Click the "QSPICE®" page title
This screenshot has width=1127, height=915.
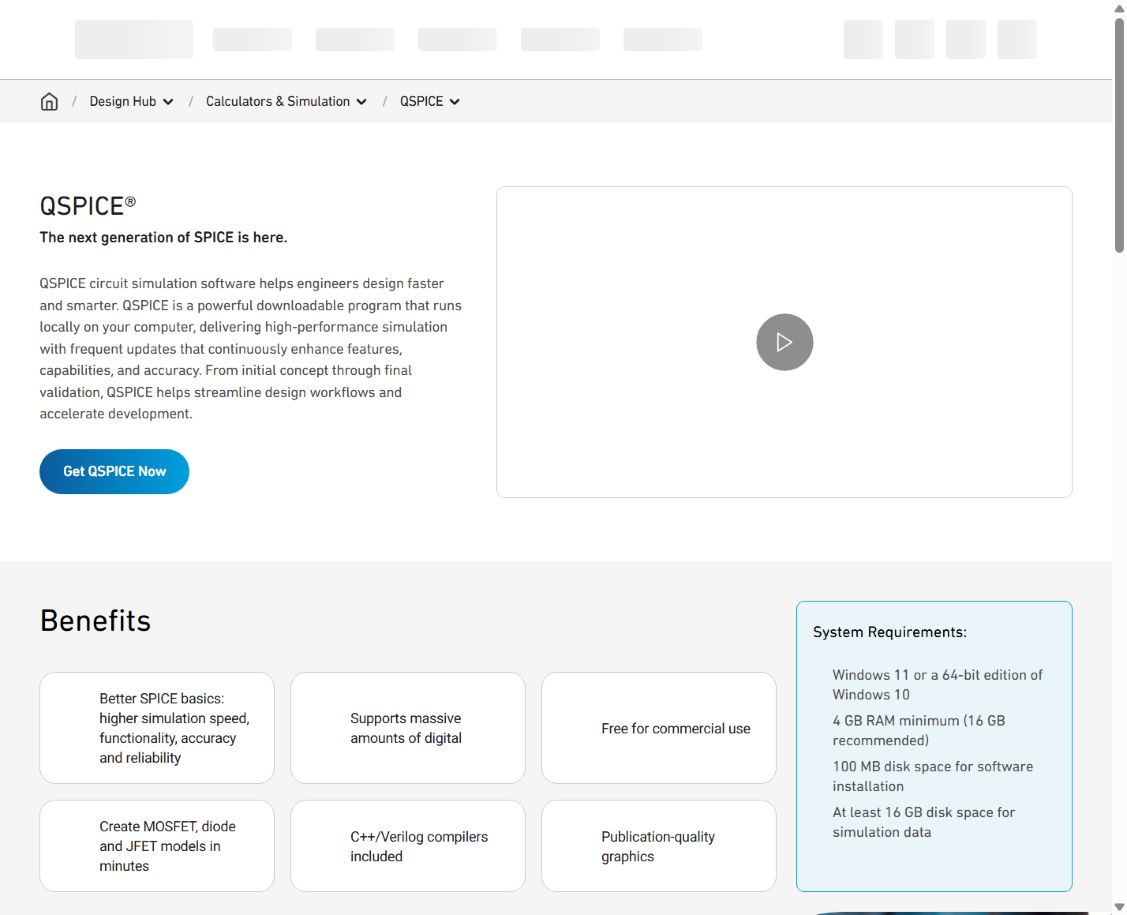coord(88,206)
